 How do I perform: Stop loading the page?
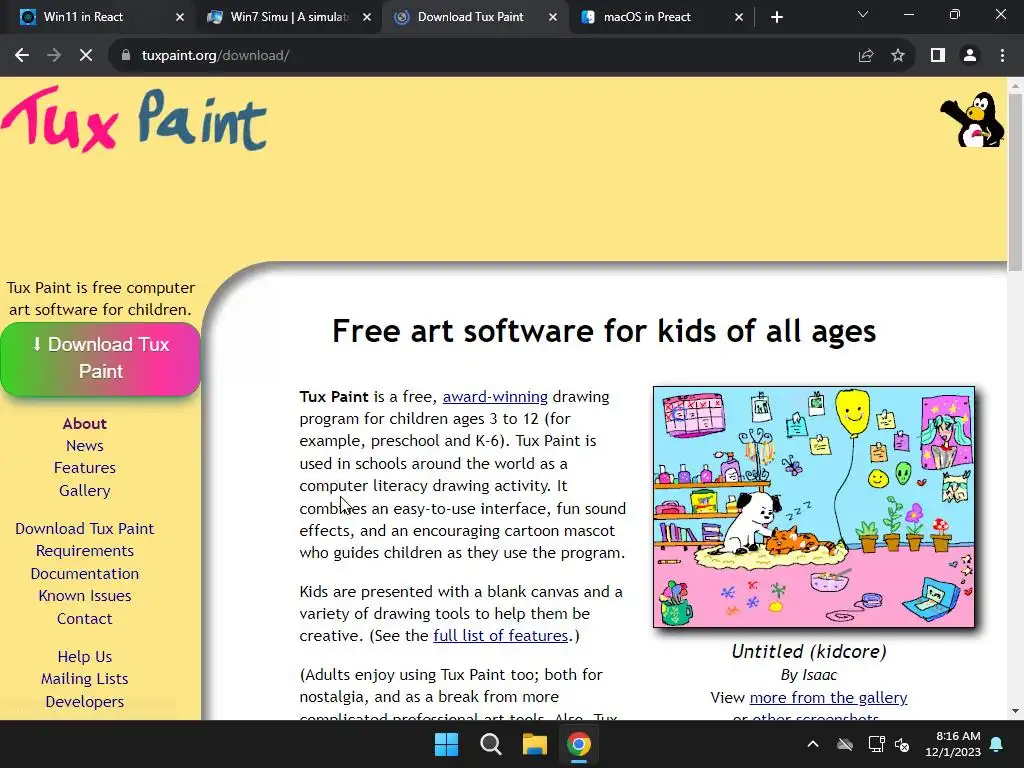86,56
